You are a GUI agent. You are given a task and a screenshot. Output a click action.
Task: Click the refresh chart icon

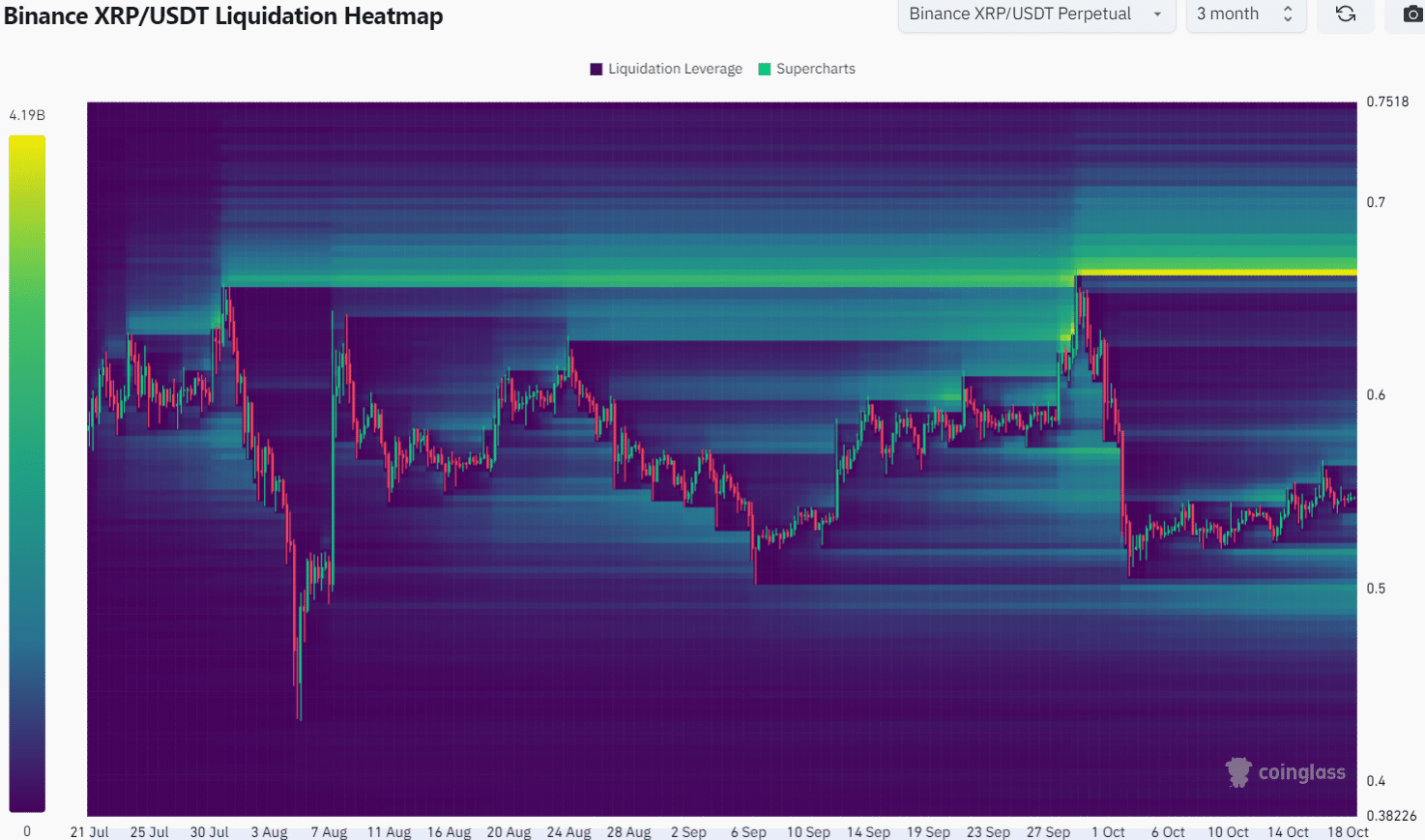[1346, 14]
